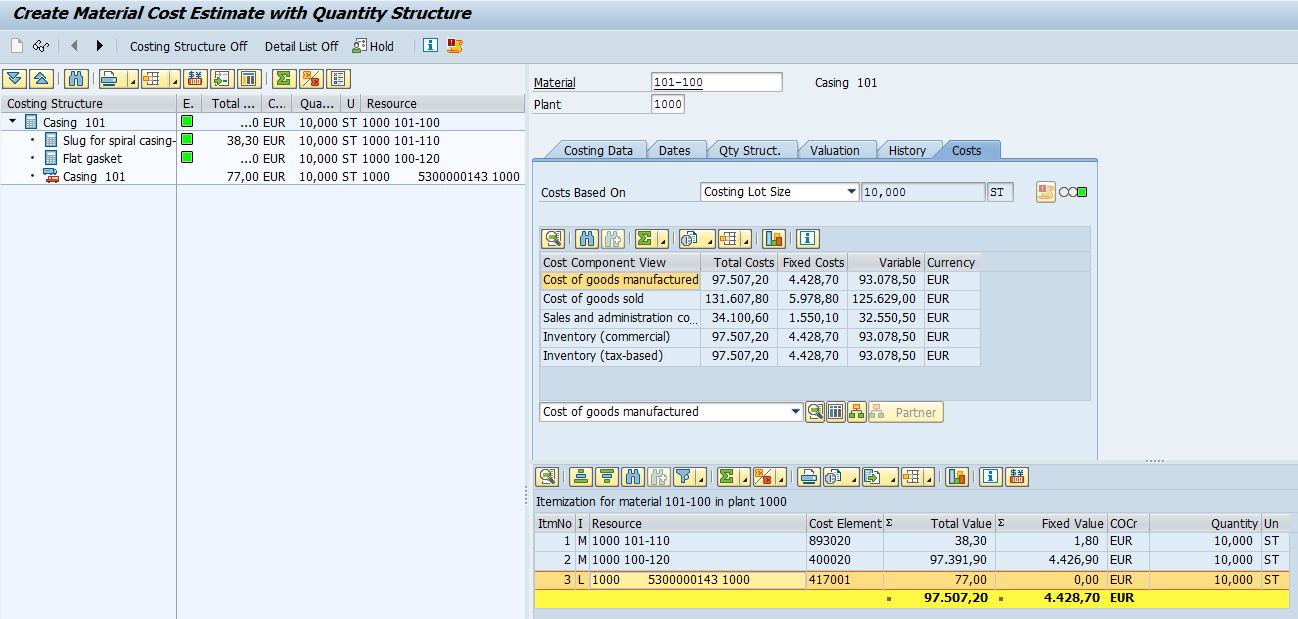Click hierarchy icon left of Partner button
The height and width of the screenshot is (619, 1298).
[857, 412]
